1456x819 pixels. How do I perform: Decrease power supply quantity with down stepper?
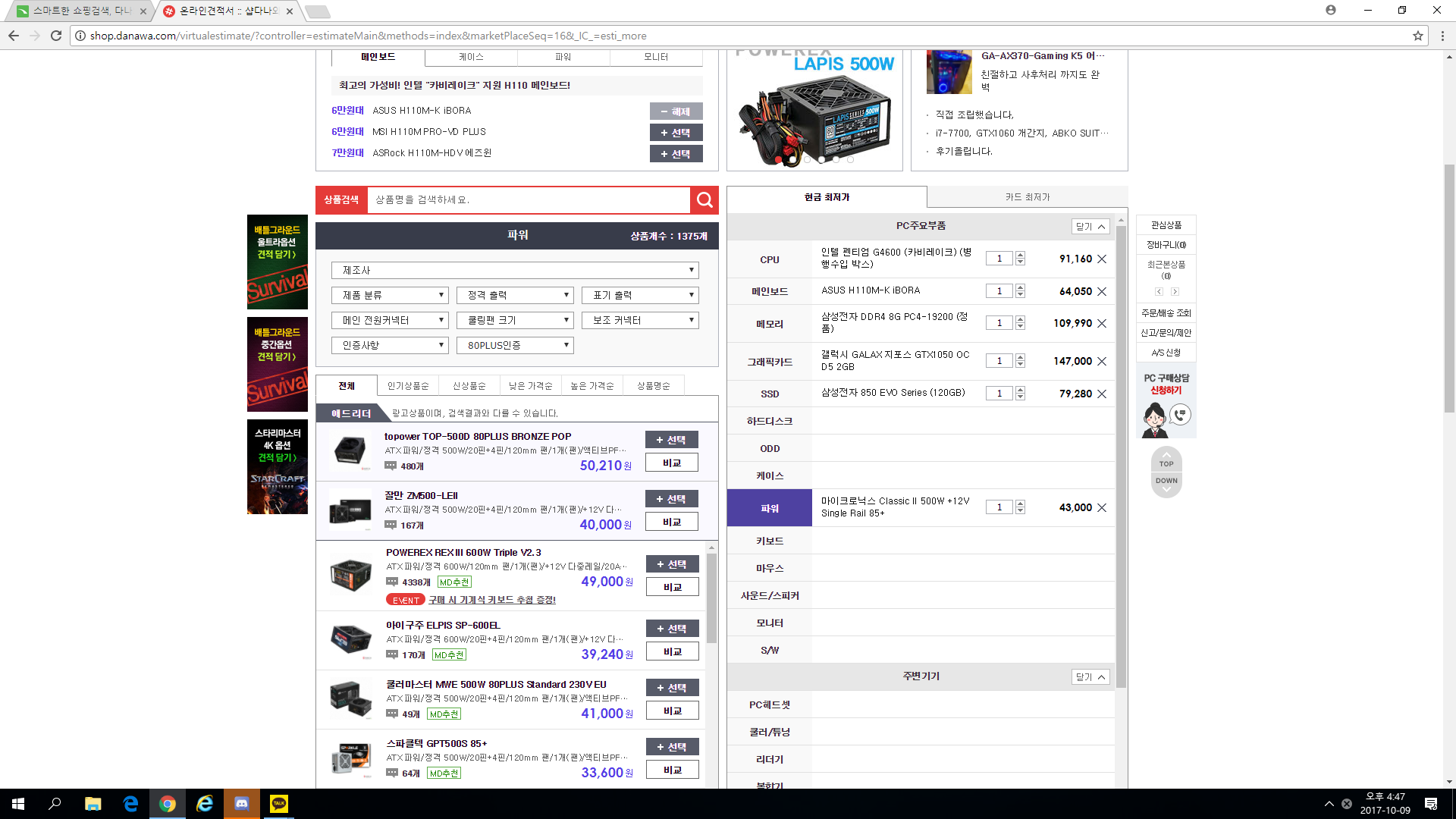(1020, 511)
